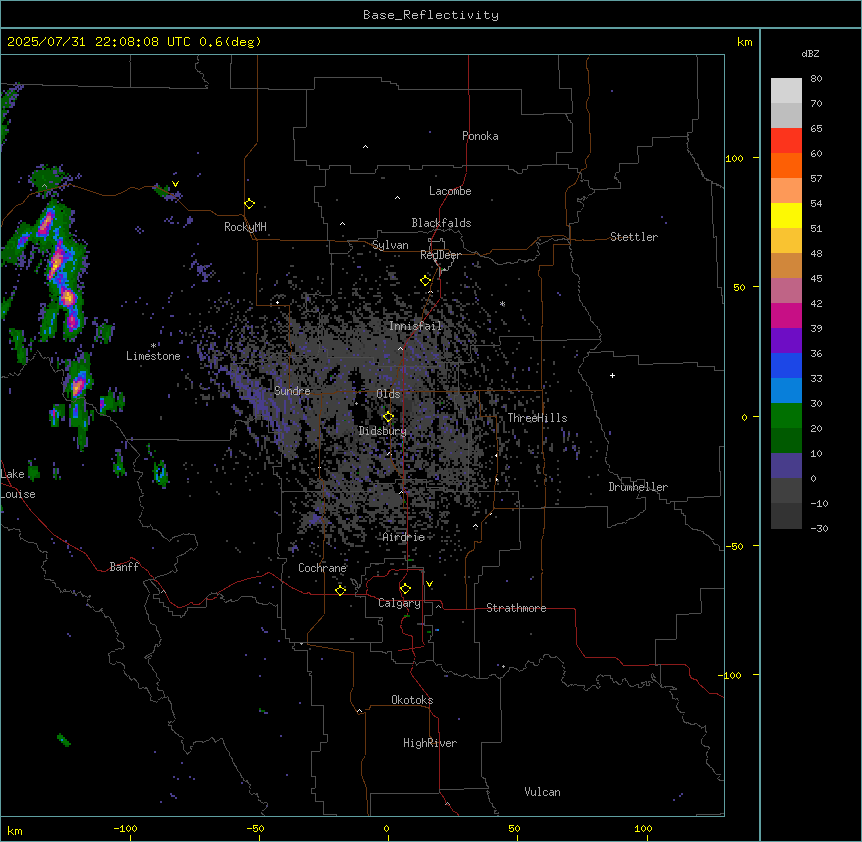Click the Drumheller town label
This screenshot has width=862, height=842.
pos(638,487)
